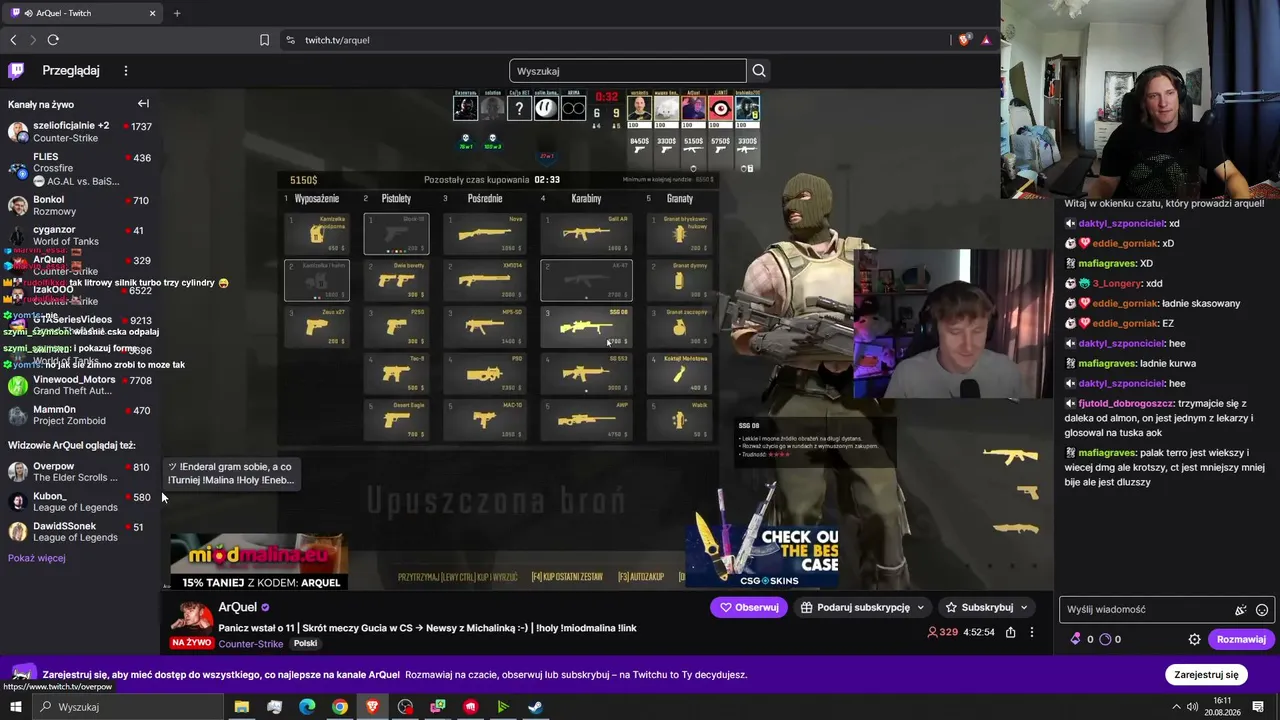
Task: Open site settings icon beside twitch.tv/arquel
Action: [x=290, y=40]
